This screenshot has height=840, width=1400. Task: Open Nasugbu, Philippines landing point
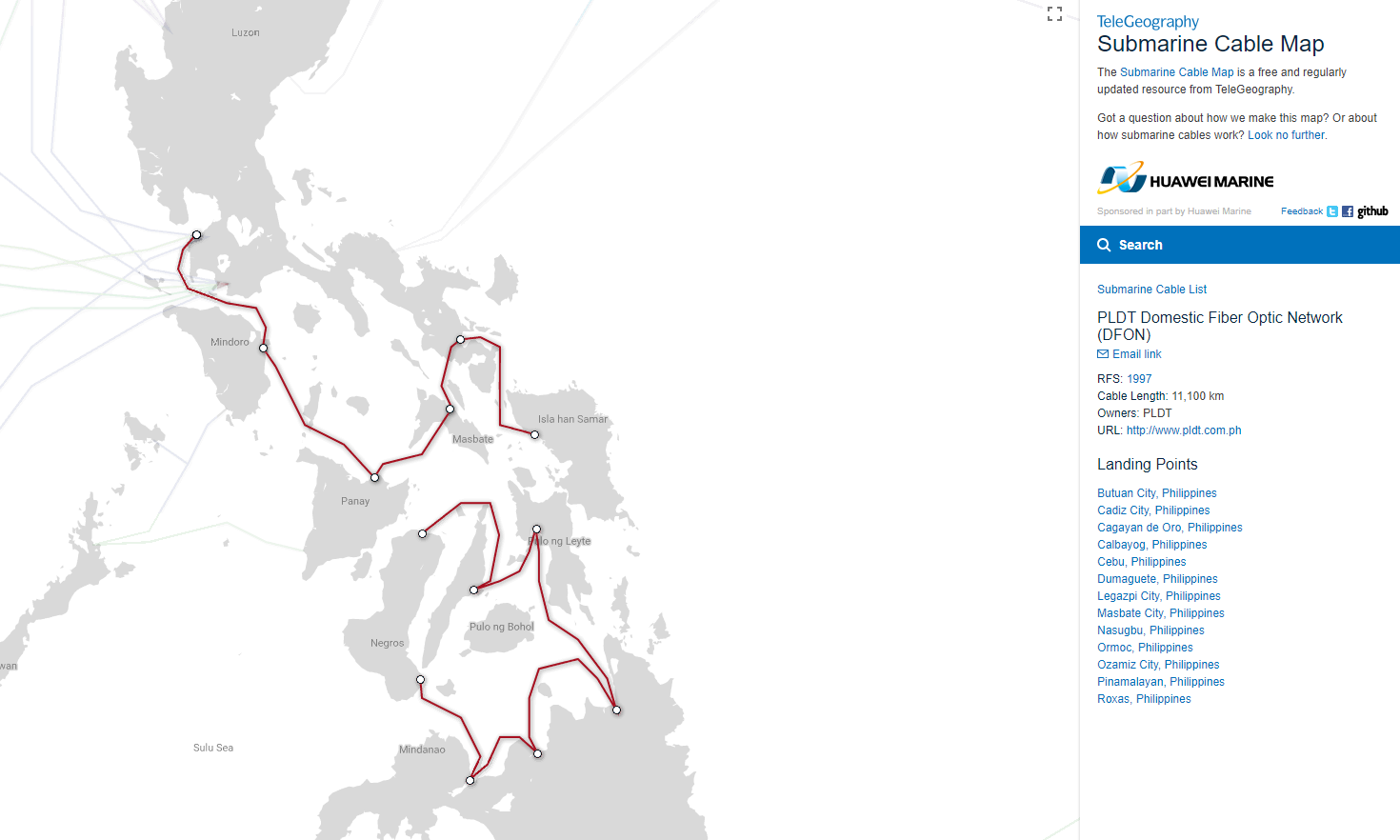pos(1150,630)
